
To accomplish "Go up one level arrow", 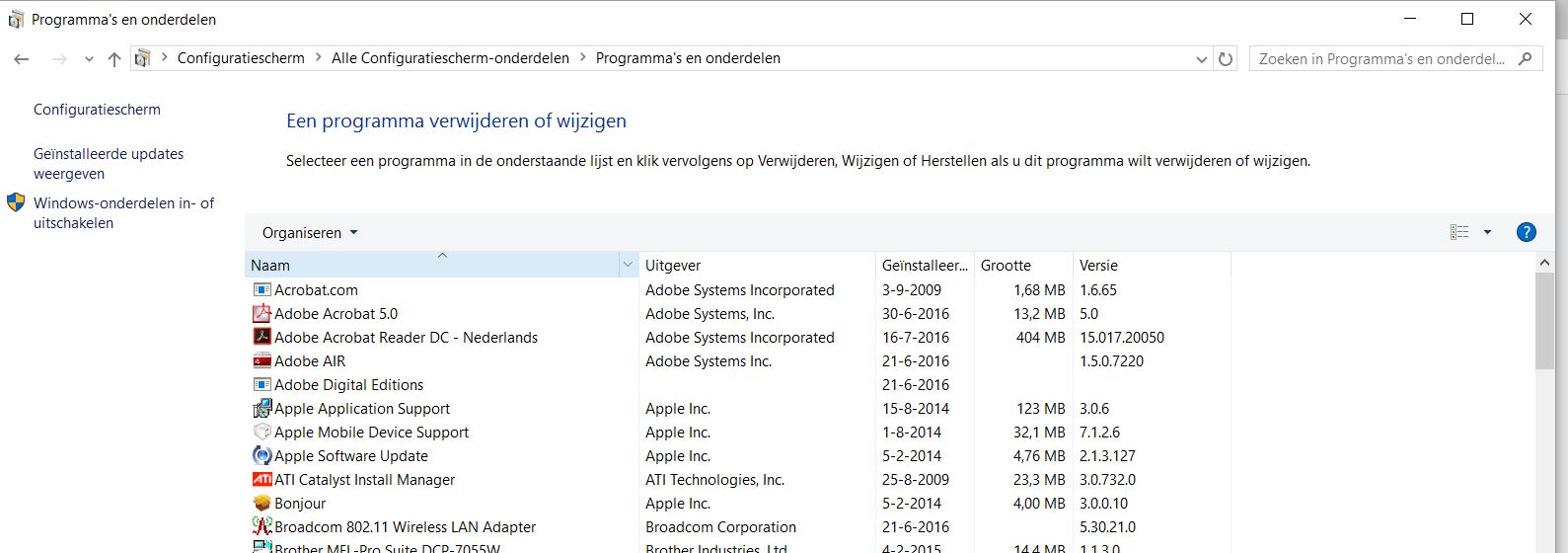I will tap(114, 59).
